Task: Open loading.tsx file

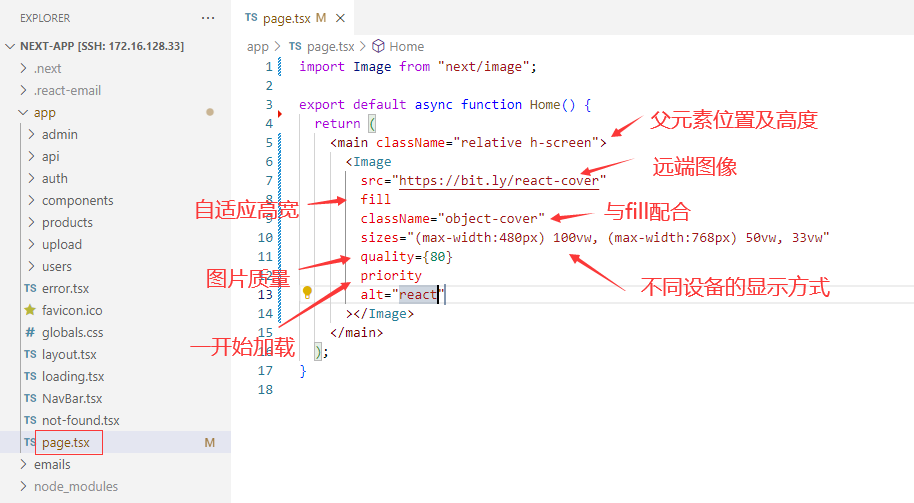Action: pos(73,377)
